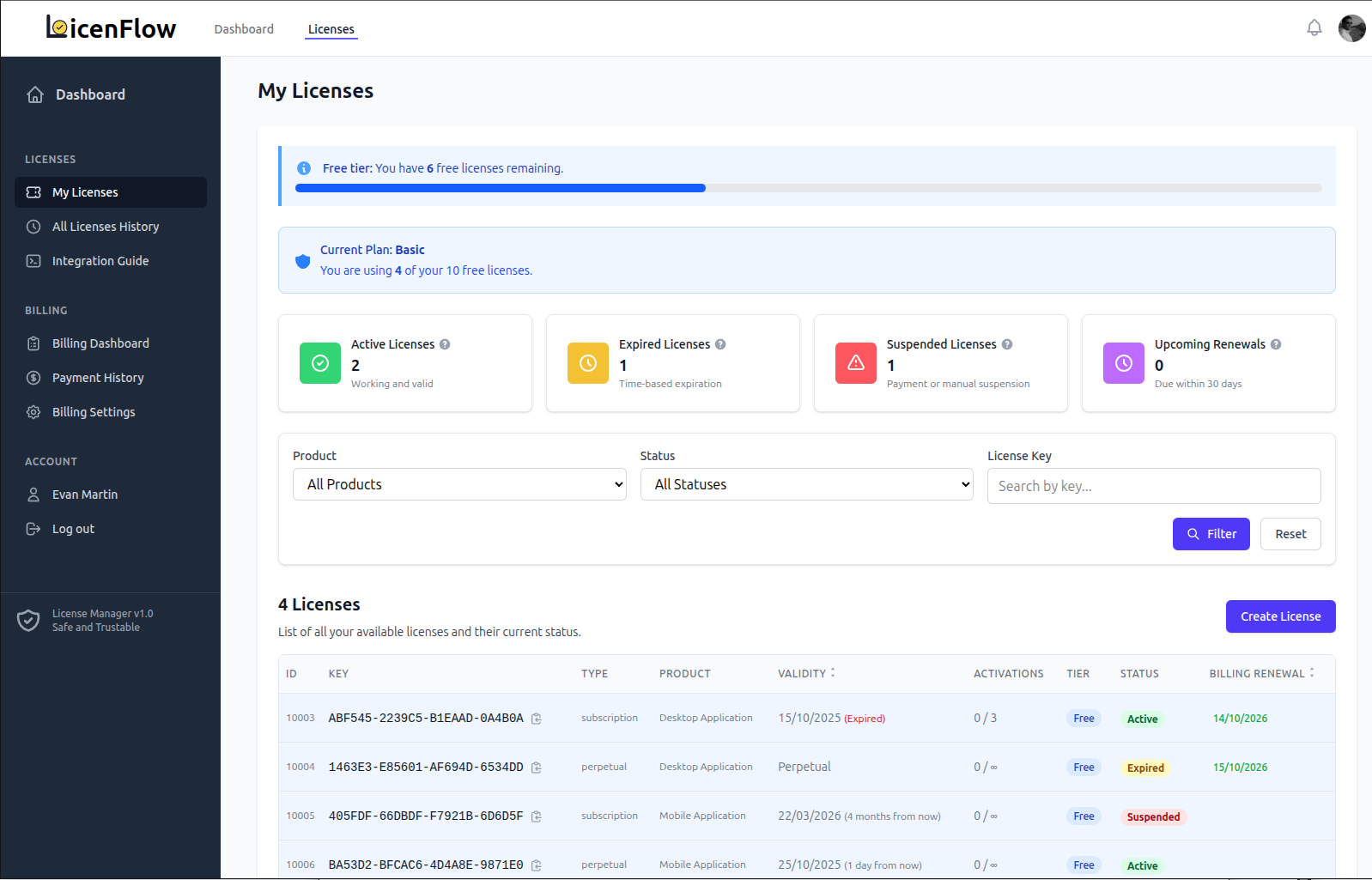Click the clipboard icon for Billing Dashboard
This screenshot has height=880, width=1372.
click(33, 343)
